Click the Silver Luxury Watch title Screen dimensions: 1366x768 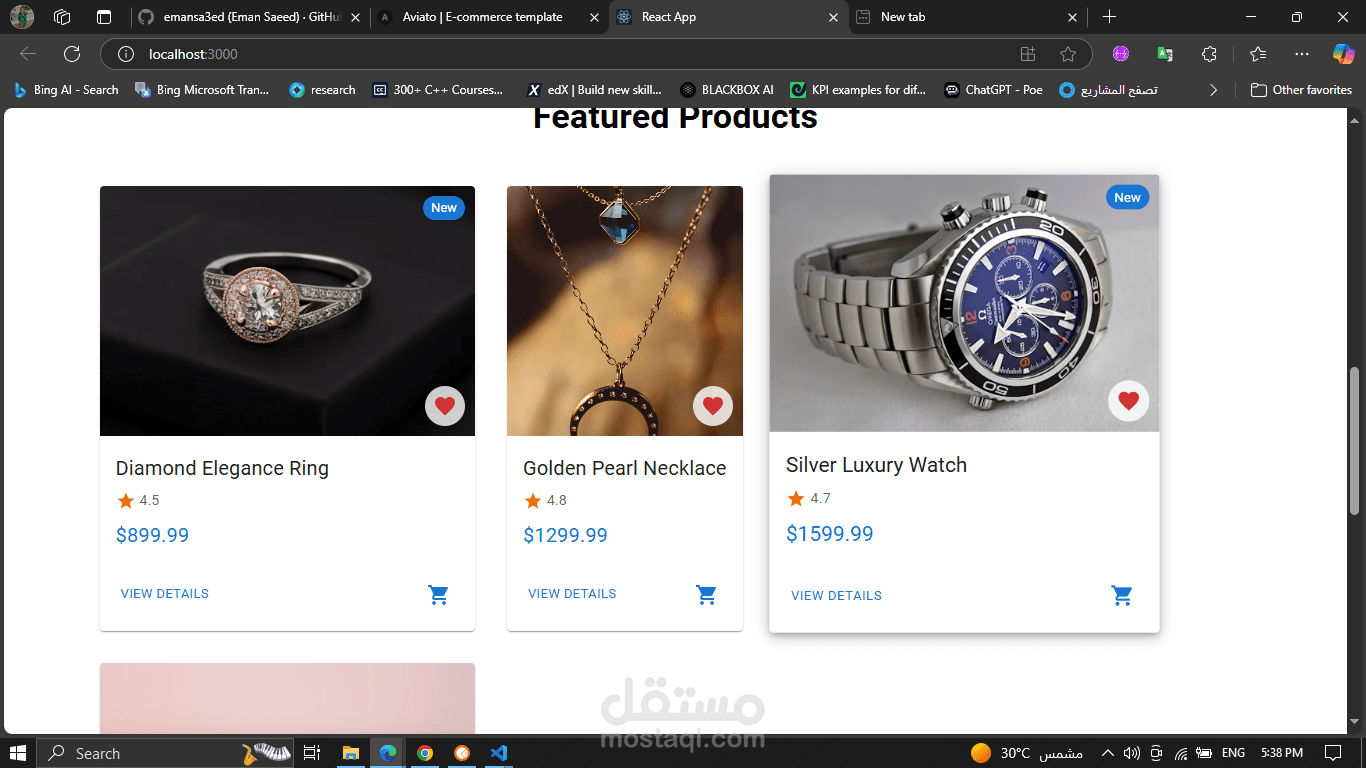[x=876, y=465]
